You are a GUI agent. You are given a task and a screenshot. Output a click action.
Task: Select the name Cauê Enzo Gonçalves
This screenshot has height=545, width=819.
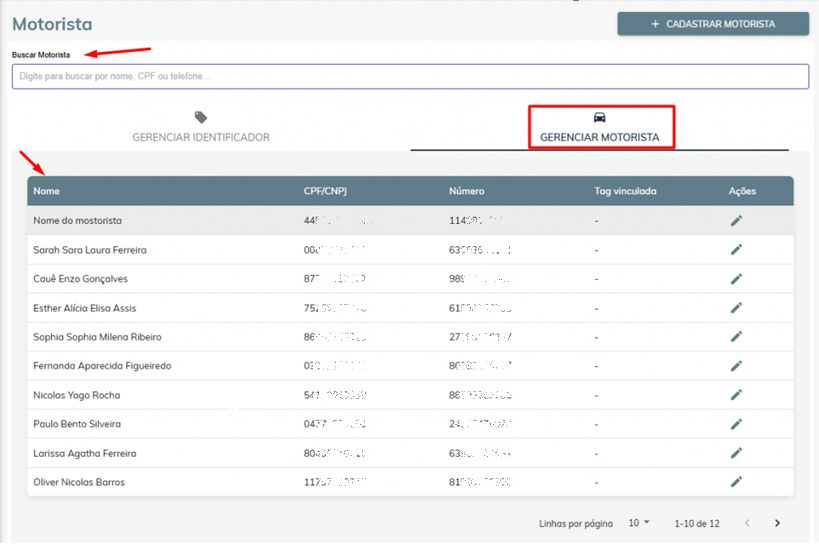point(80,279)
